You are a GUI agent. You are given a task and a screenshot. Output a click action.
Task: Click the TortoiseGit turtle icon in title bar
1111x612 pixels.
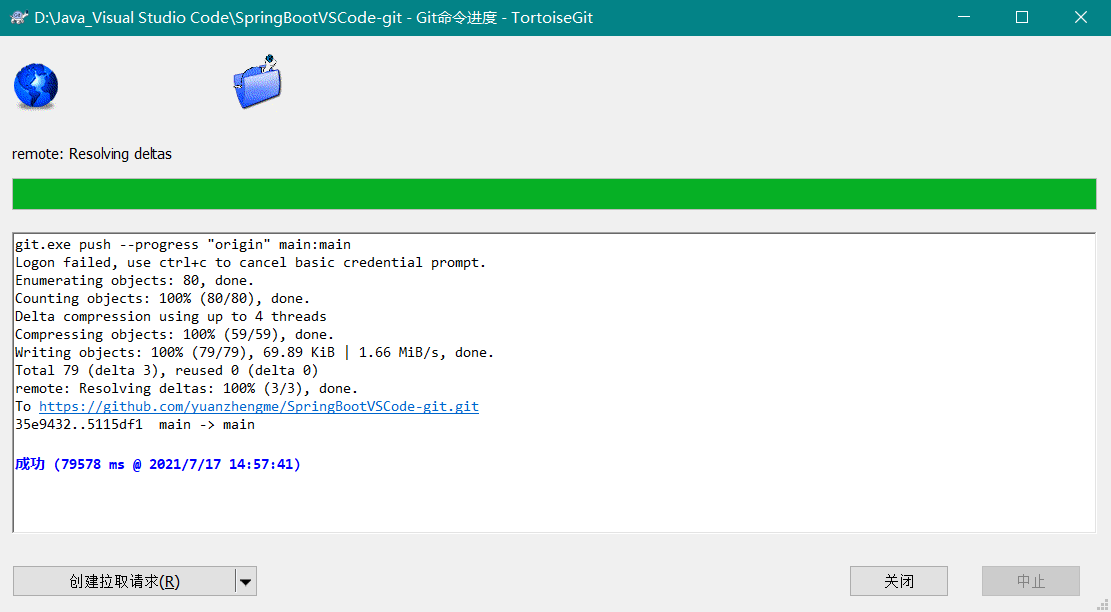(19, 17)
